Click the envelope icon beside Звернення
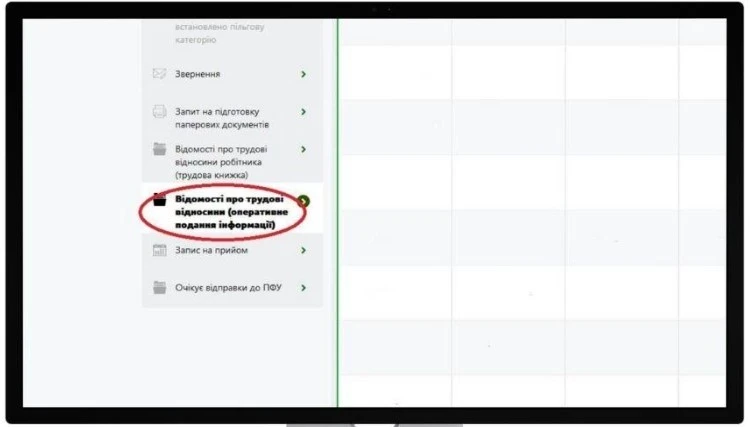 159,74
